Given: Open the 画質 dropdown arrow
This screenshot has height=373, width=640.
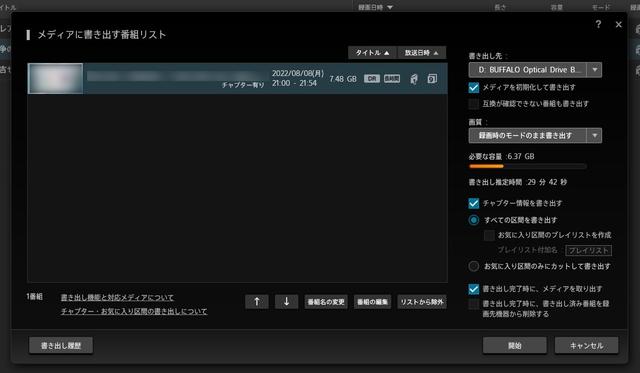Looking at the screenshot, I should point(594,135).
